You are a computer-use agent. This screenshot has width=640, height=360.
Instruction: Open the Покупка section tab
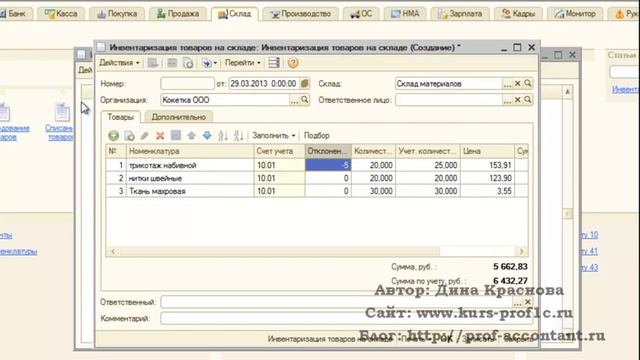click(x=117, y=14)
